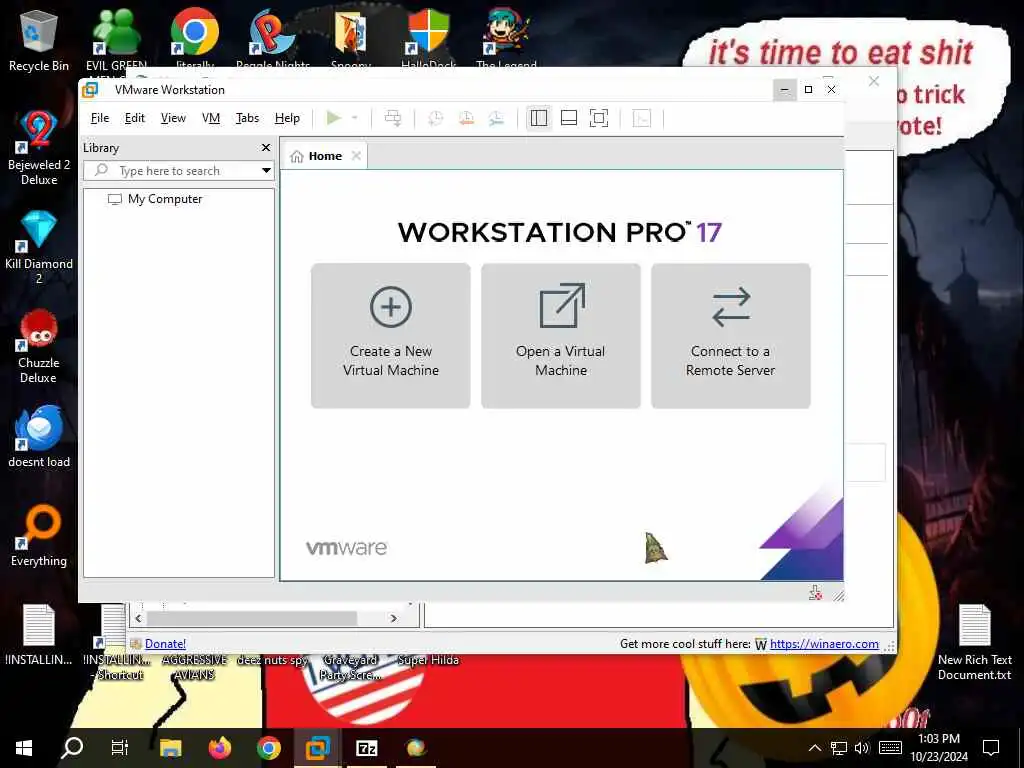Open the winaero.com link in background window

[x=824, y=644]
